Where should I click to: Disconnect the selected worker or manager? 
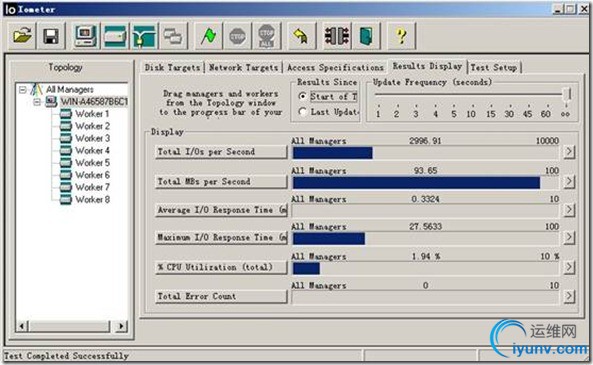[337, 36]
